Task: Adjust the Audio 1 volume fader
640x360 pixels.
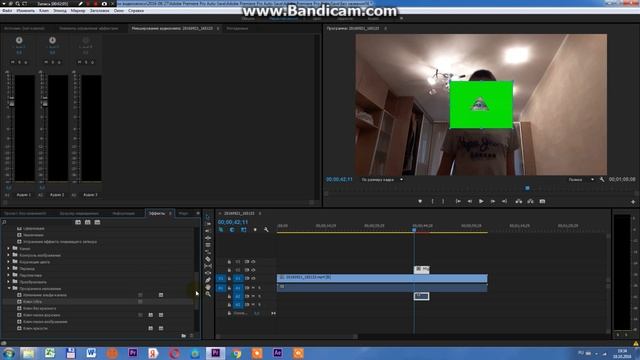Action: click(x=11, y=102)
